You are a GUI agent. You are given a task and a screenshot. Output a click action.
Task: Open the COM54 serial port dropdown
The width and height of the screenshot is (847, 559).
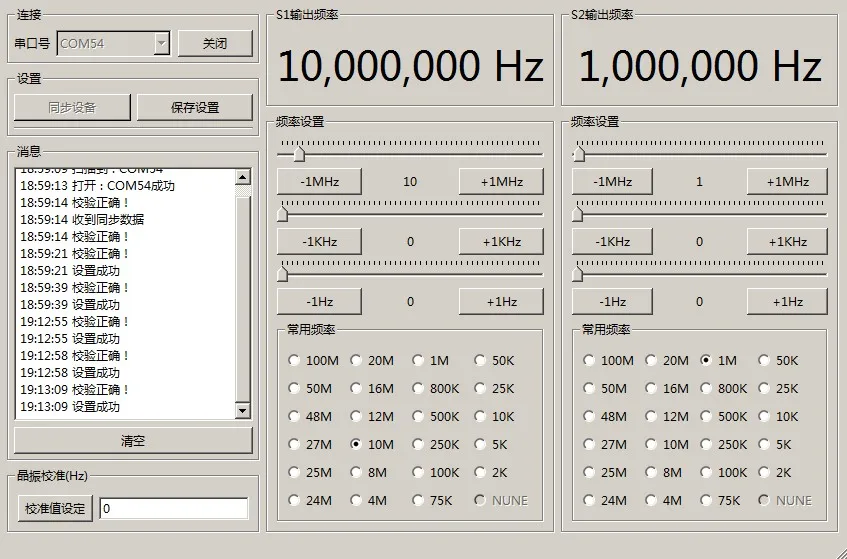tap(161, 43)
